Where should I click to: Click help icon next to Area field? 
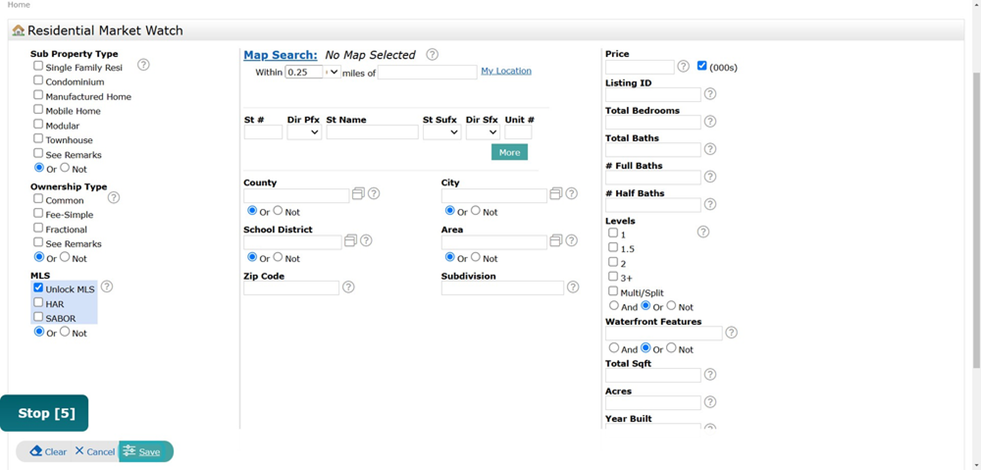click(x=572, y=240)
